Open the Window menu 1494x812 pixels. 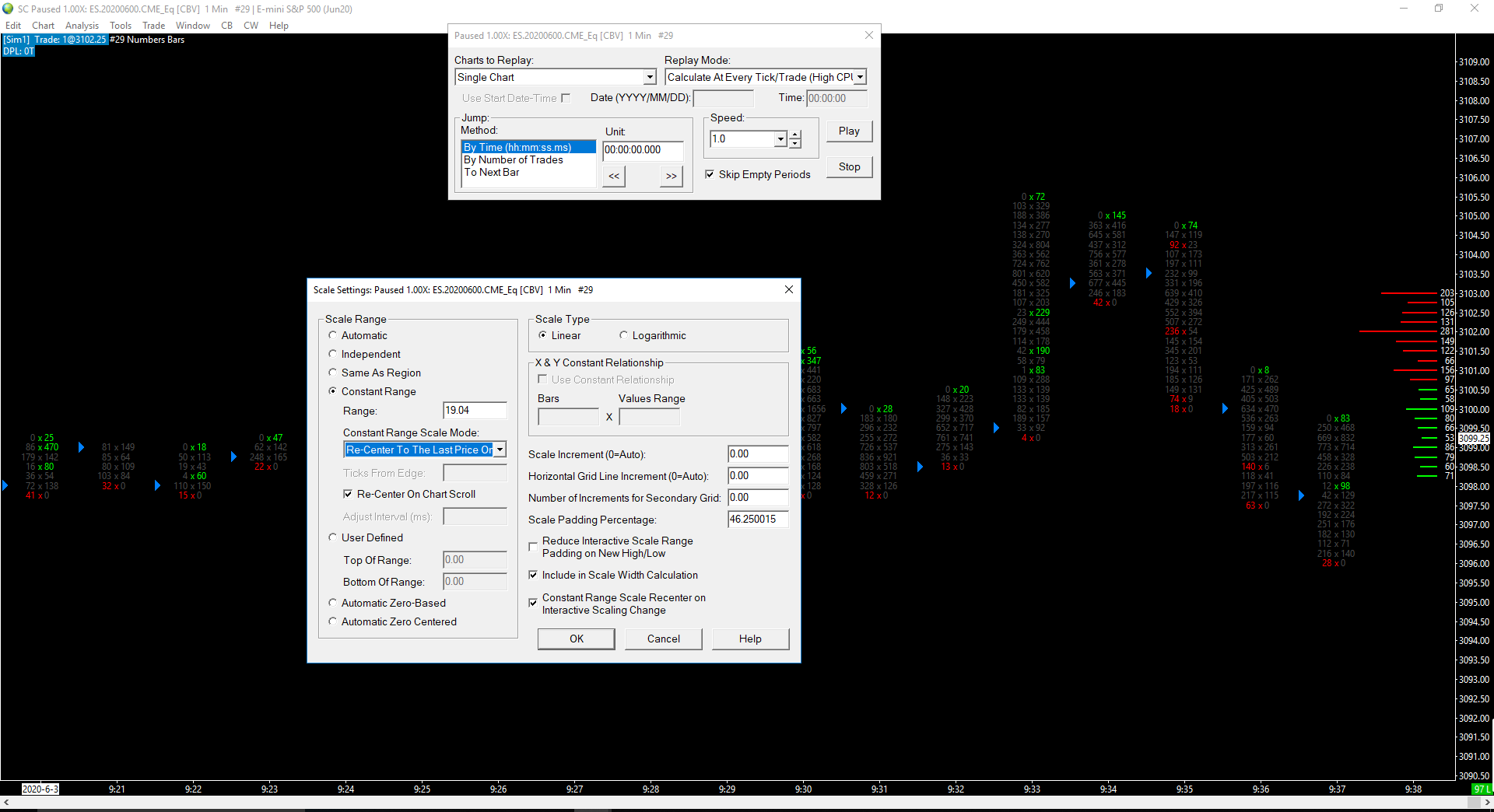(193, 26)
